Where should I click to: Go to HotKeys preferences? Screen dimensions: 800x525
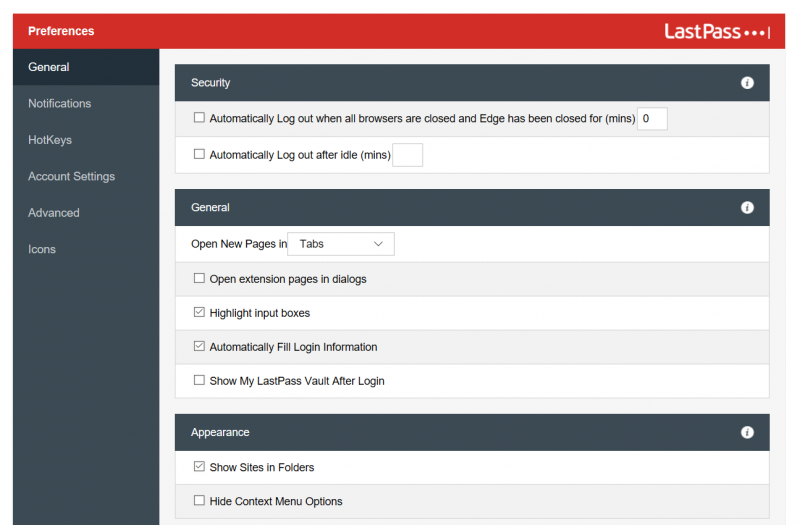click(86, 140)
